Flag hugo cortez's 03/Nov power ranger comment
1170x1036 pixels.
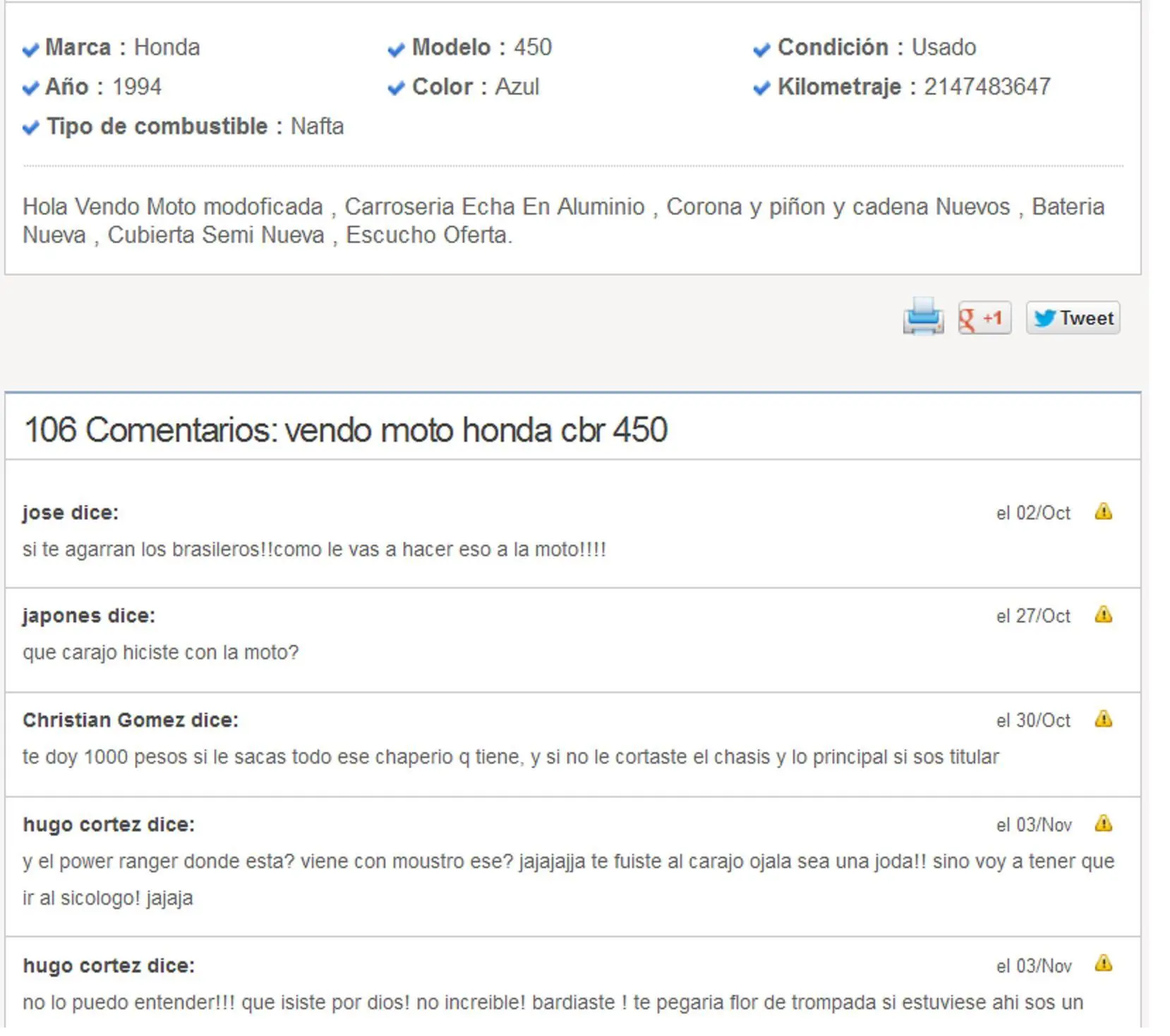[x=1104, y=824]
